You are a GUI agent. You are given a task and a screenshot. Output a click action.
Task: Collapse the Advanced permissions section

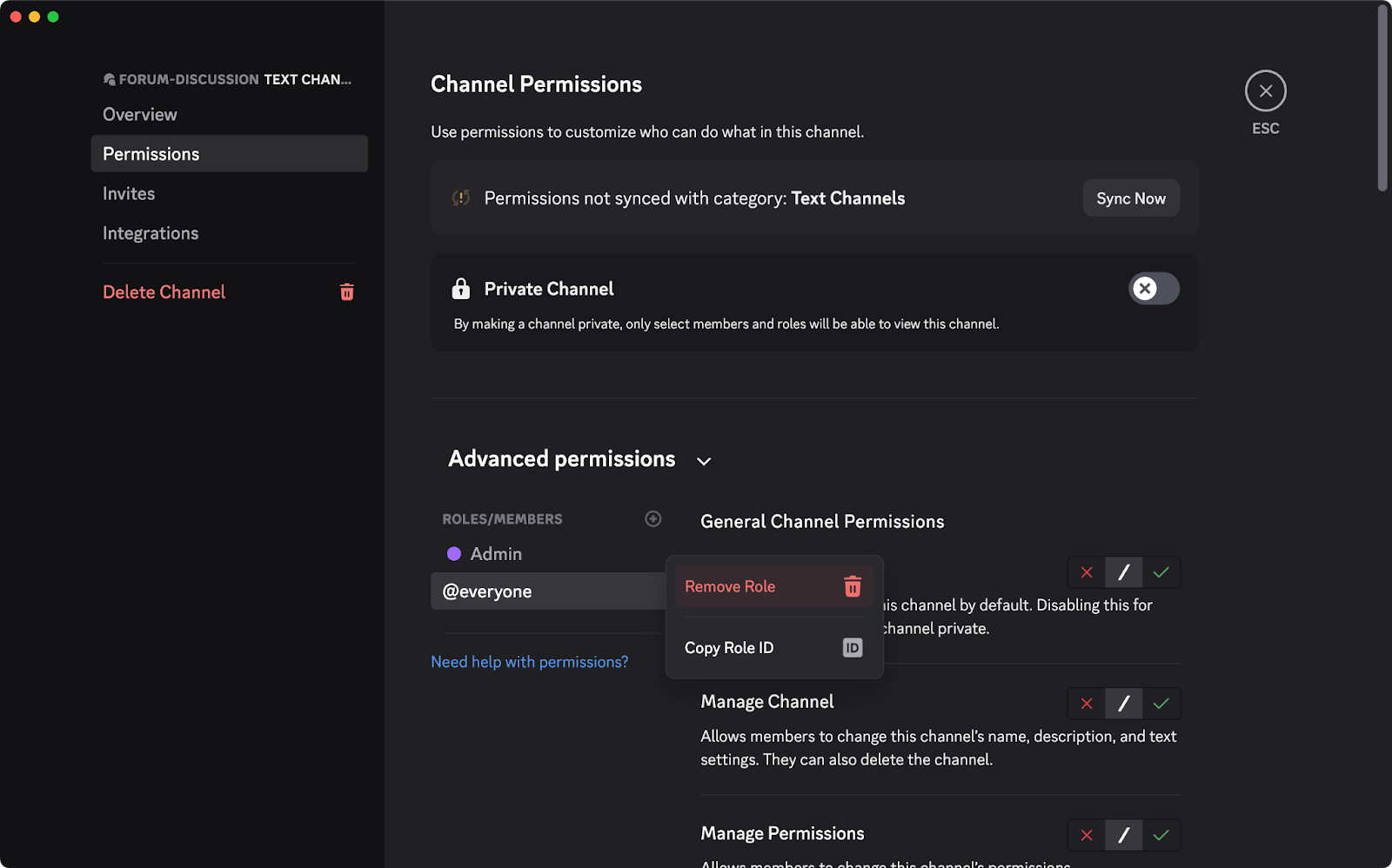coord(703,461)
